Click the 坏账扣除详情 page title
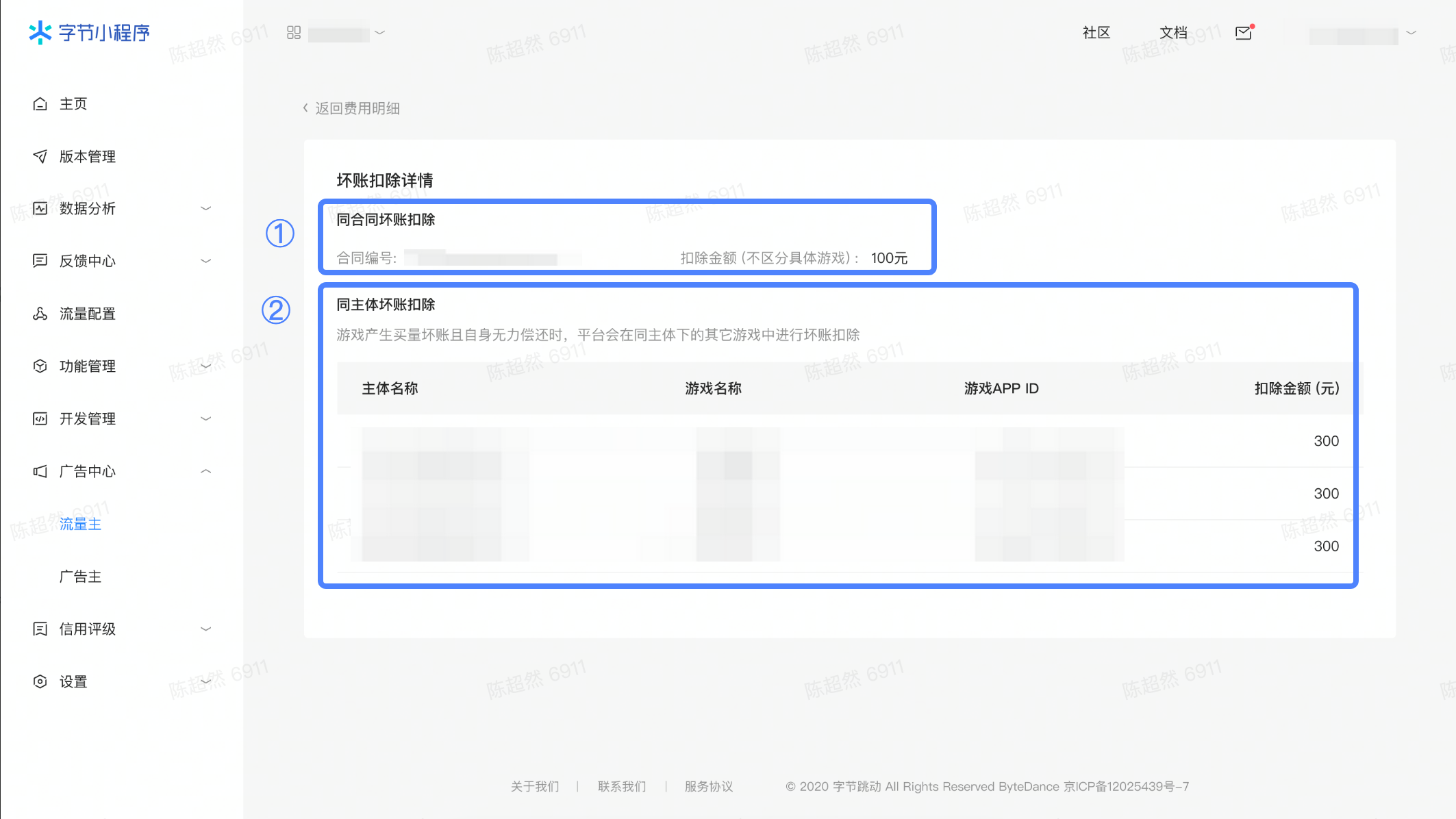This screenshot has width=1456, height=819. coord(385,180)
